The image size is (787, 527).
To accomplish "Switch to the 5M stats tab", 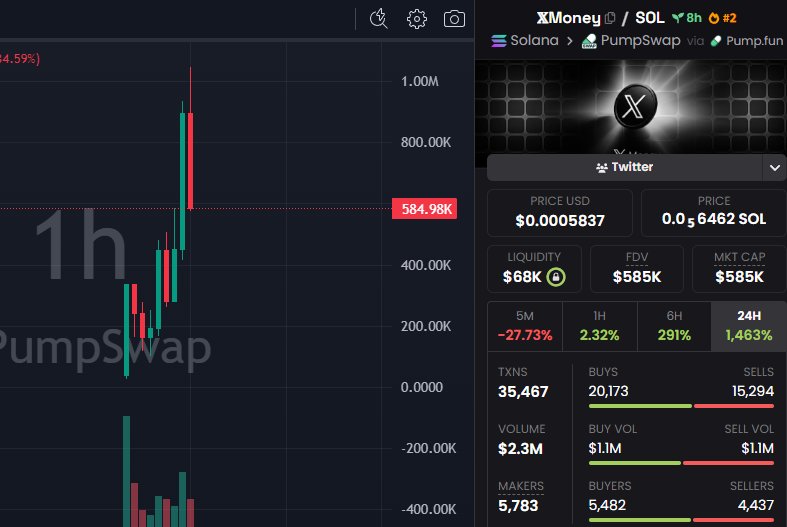I will coord(524,326).
